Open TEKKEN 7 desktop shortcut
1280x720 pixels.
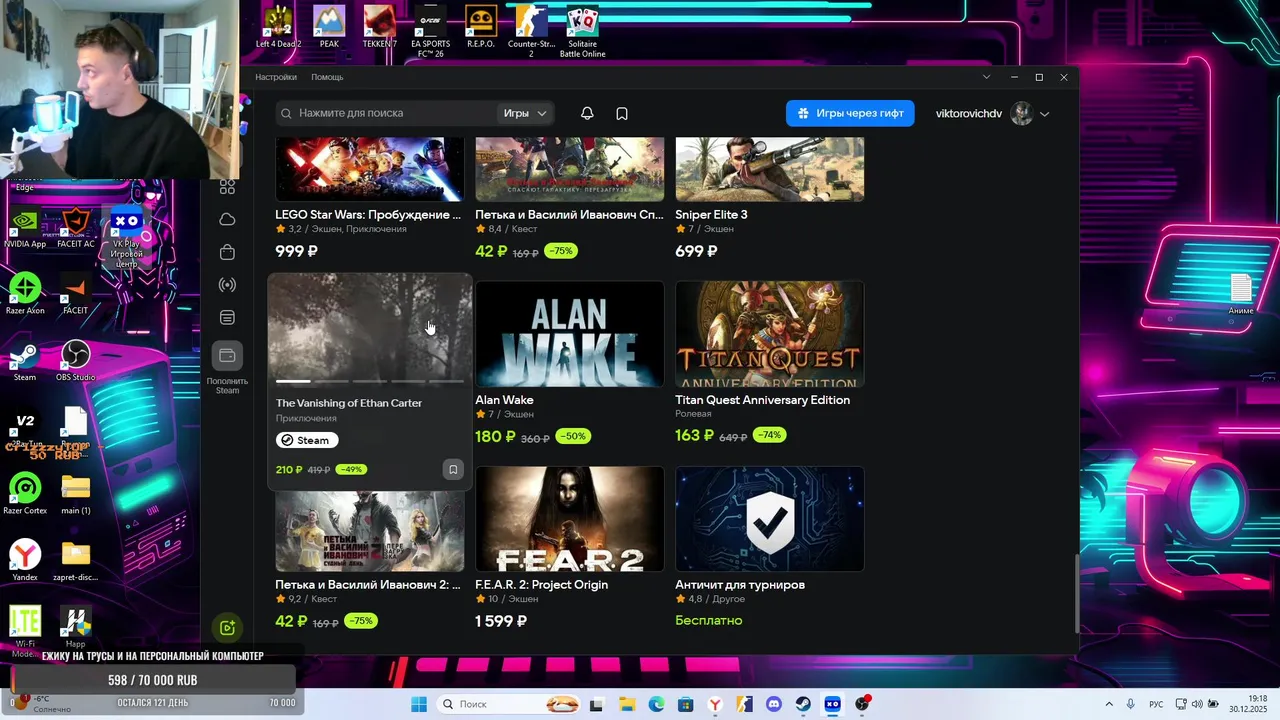[x=379, y=28]
